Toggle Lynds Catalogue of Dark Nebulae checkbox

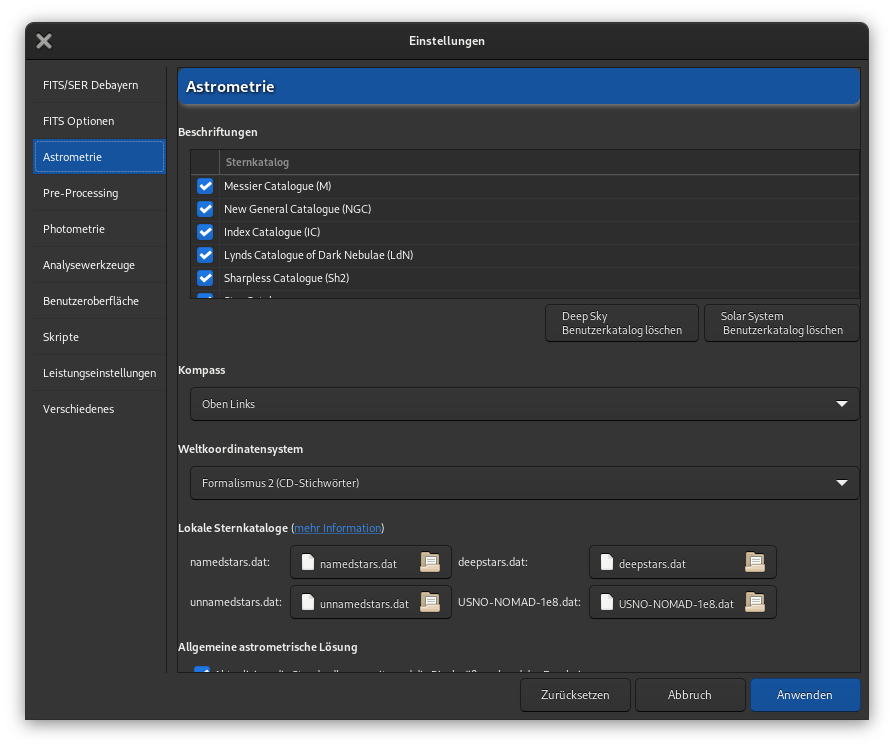pyautogui.click(x=205, y=255)
